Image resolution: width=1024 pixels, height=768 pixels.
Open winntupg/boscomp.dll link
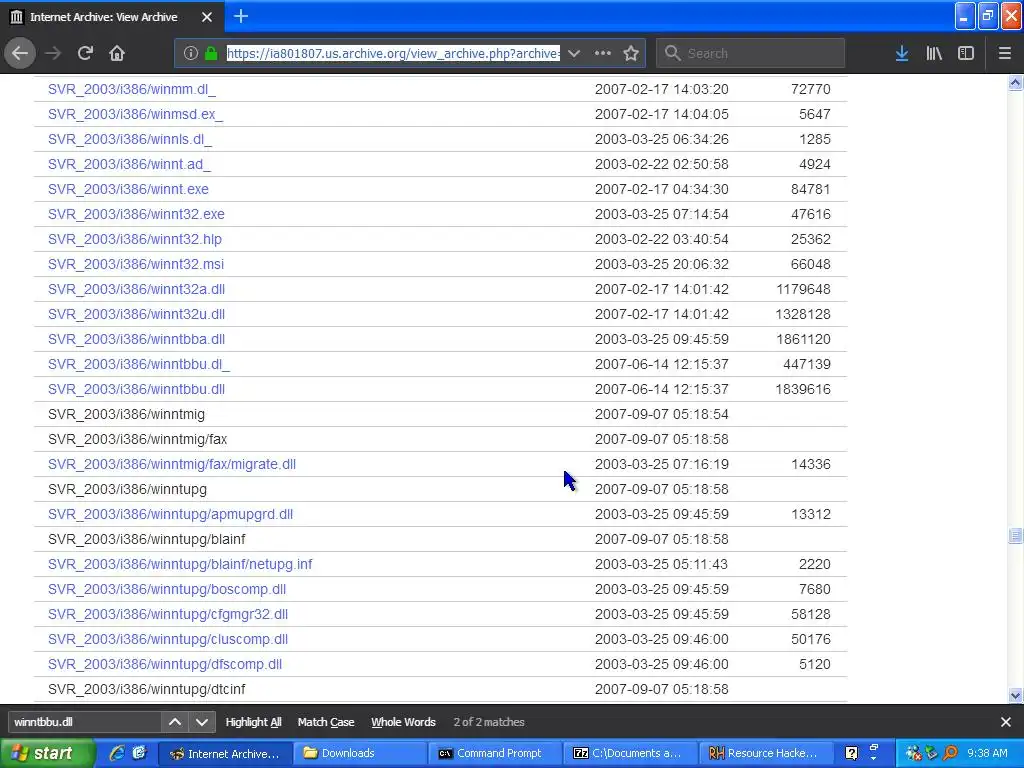(x=167, y=589)
